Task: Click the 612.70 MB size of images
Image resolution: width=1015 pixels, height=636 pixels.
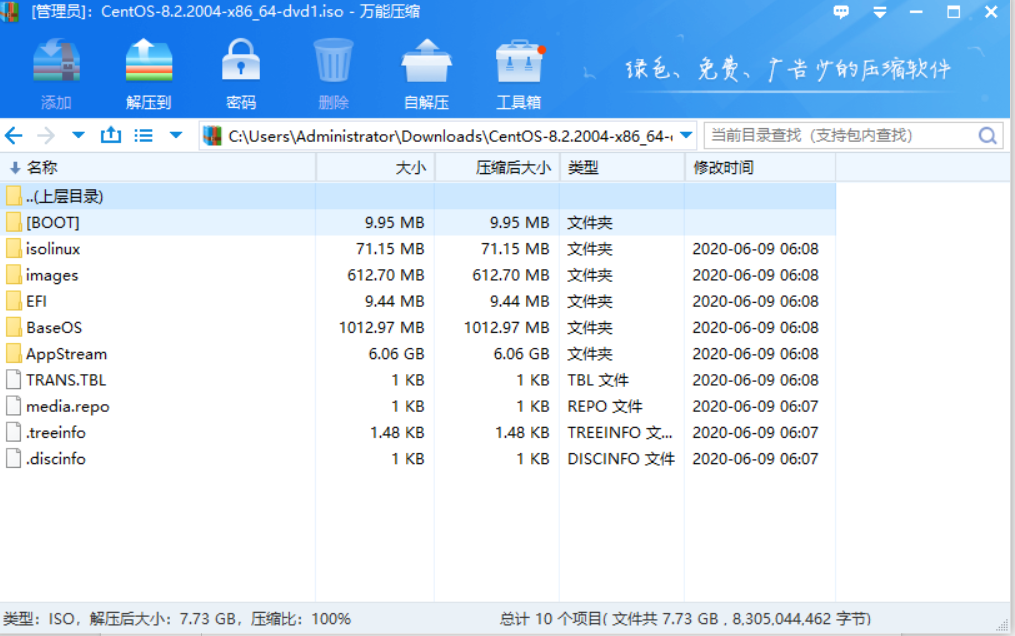Action: pos(386,275)
